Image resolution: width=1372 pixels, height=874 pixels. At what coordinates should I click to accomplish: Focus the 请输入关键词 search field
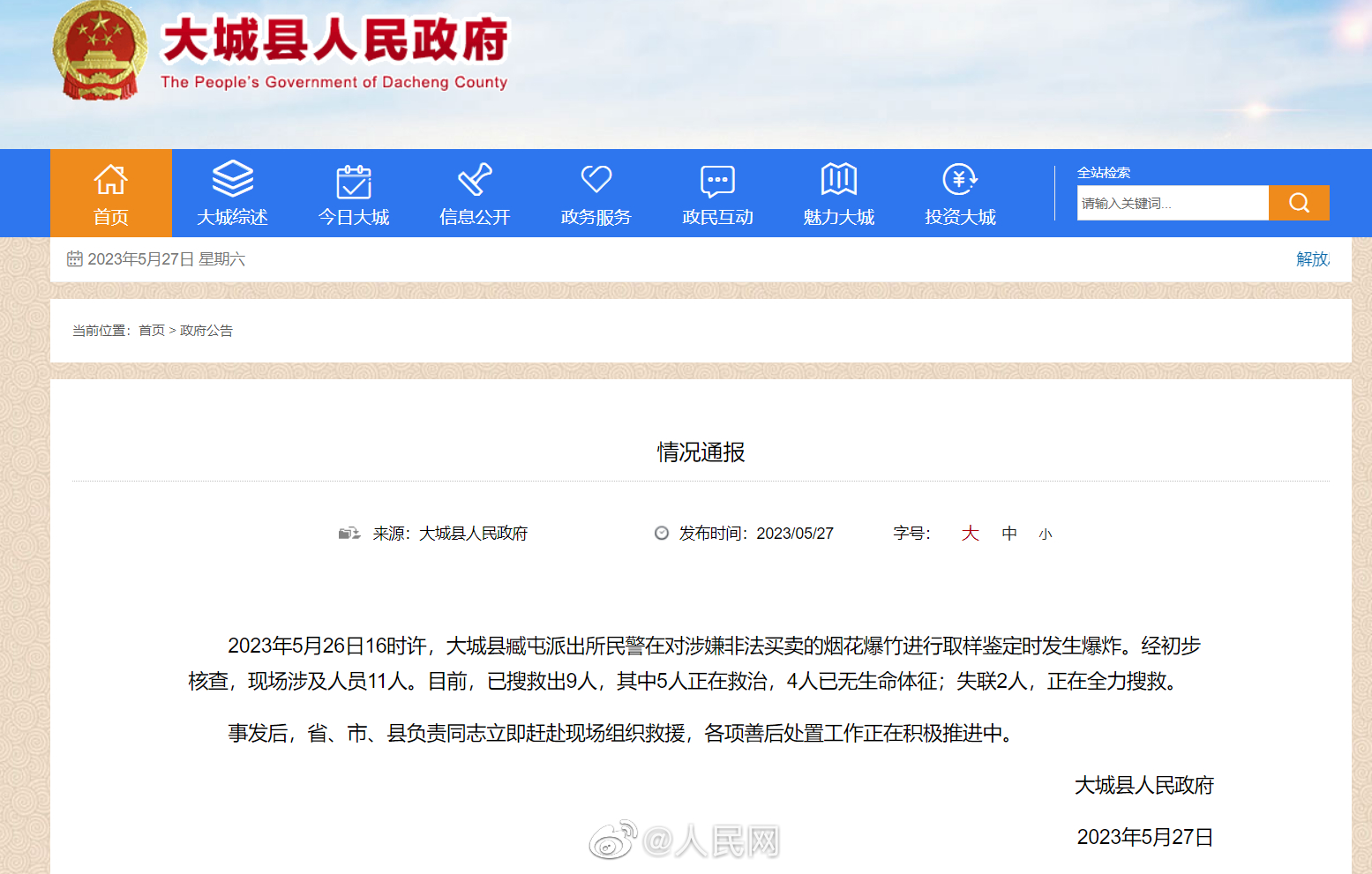coord(1172,203)
